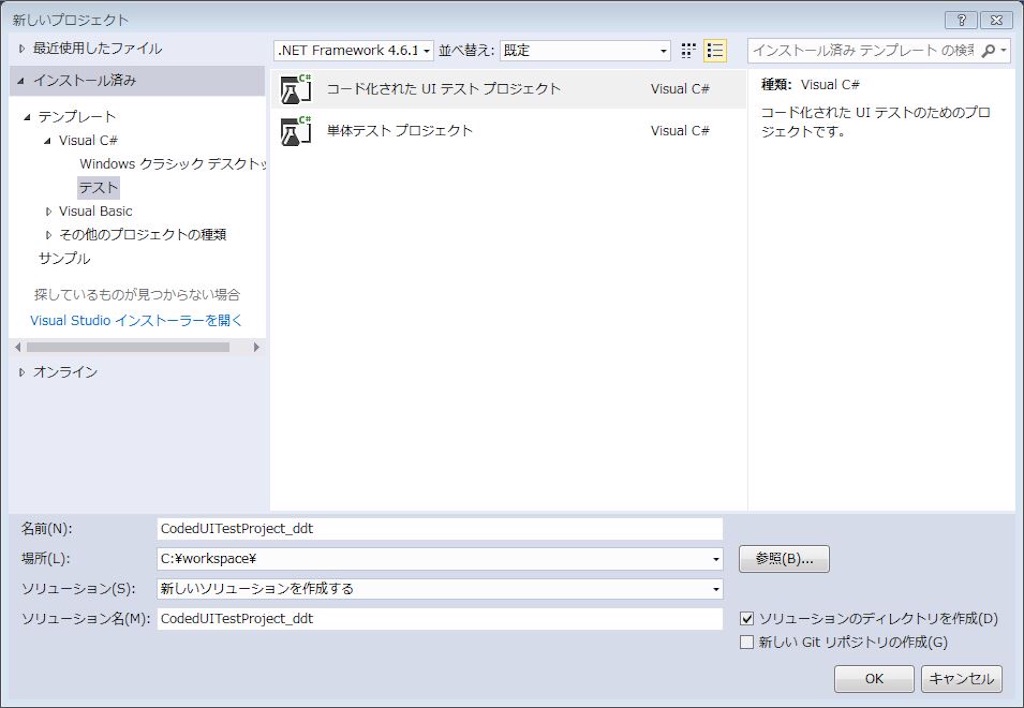Select コード化された UI テスト プロジェクト template
The image size is (1024, 708).
coord(508,89)
